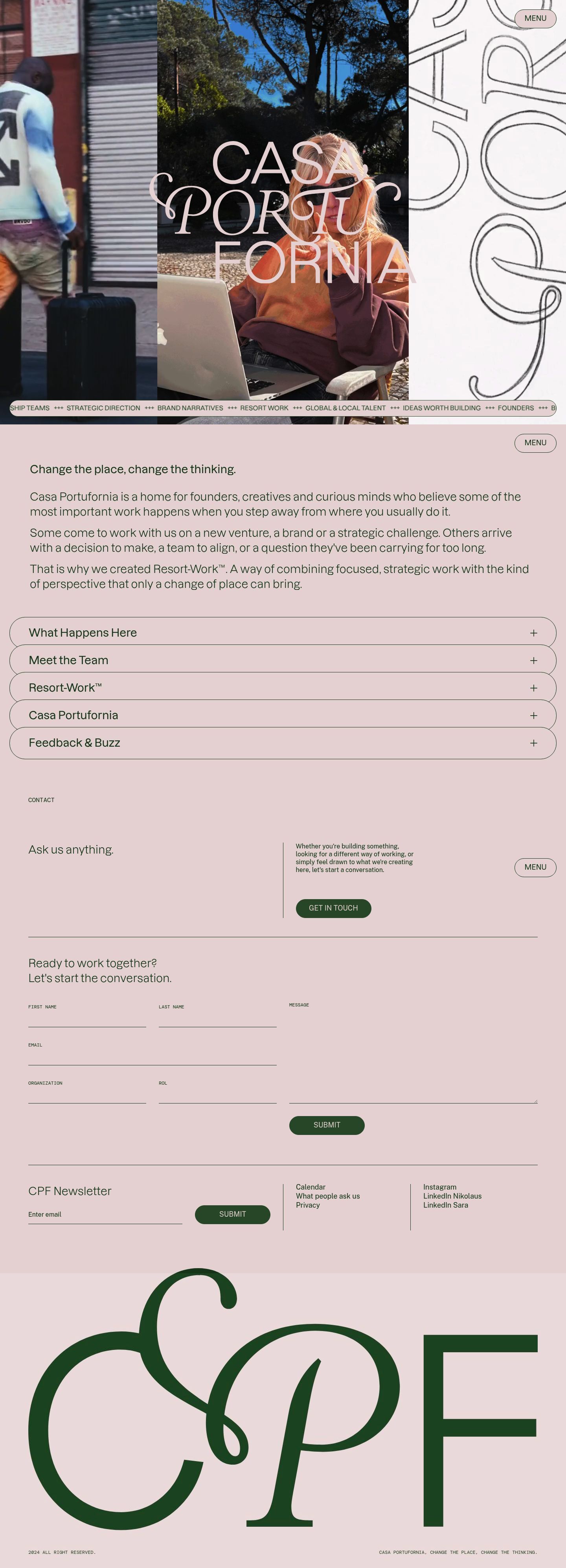The height and width of the screenshot is (1568, 566).
Task: Click the plus icon beside Feedback & Buzz
Action: pos(533,743)
